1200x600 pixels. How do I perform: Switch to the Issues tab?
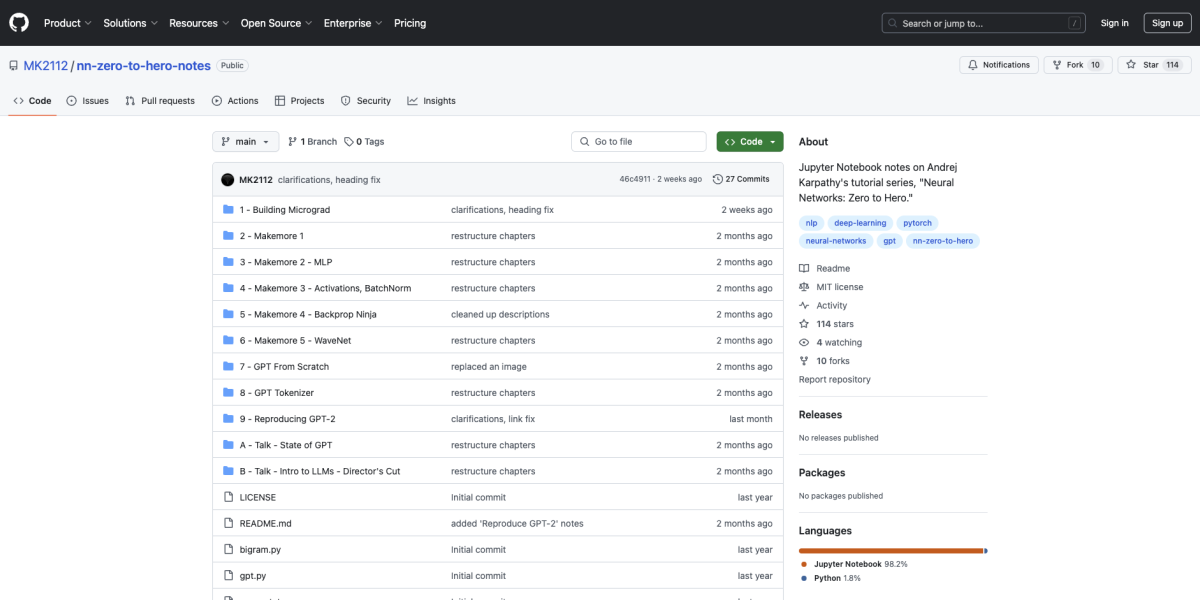pyautogui.click(x=88, y=101)
